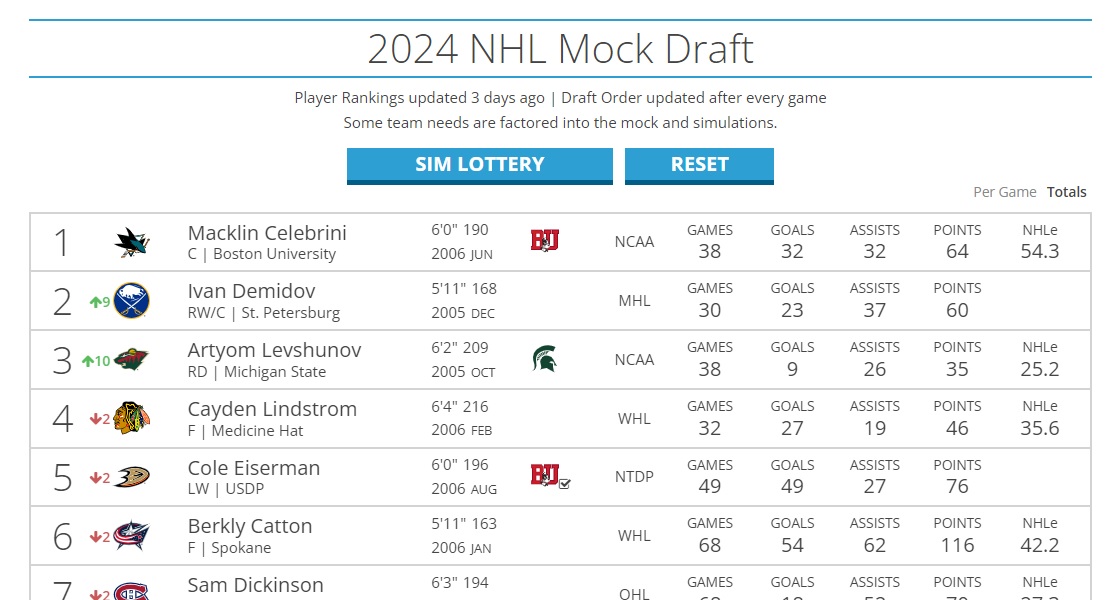Screen dimensions: 1109x600
Task: Click the Chicago Blackhawks logo
Action: (132, 418)
